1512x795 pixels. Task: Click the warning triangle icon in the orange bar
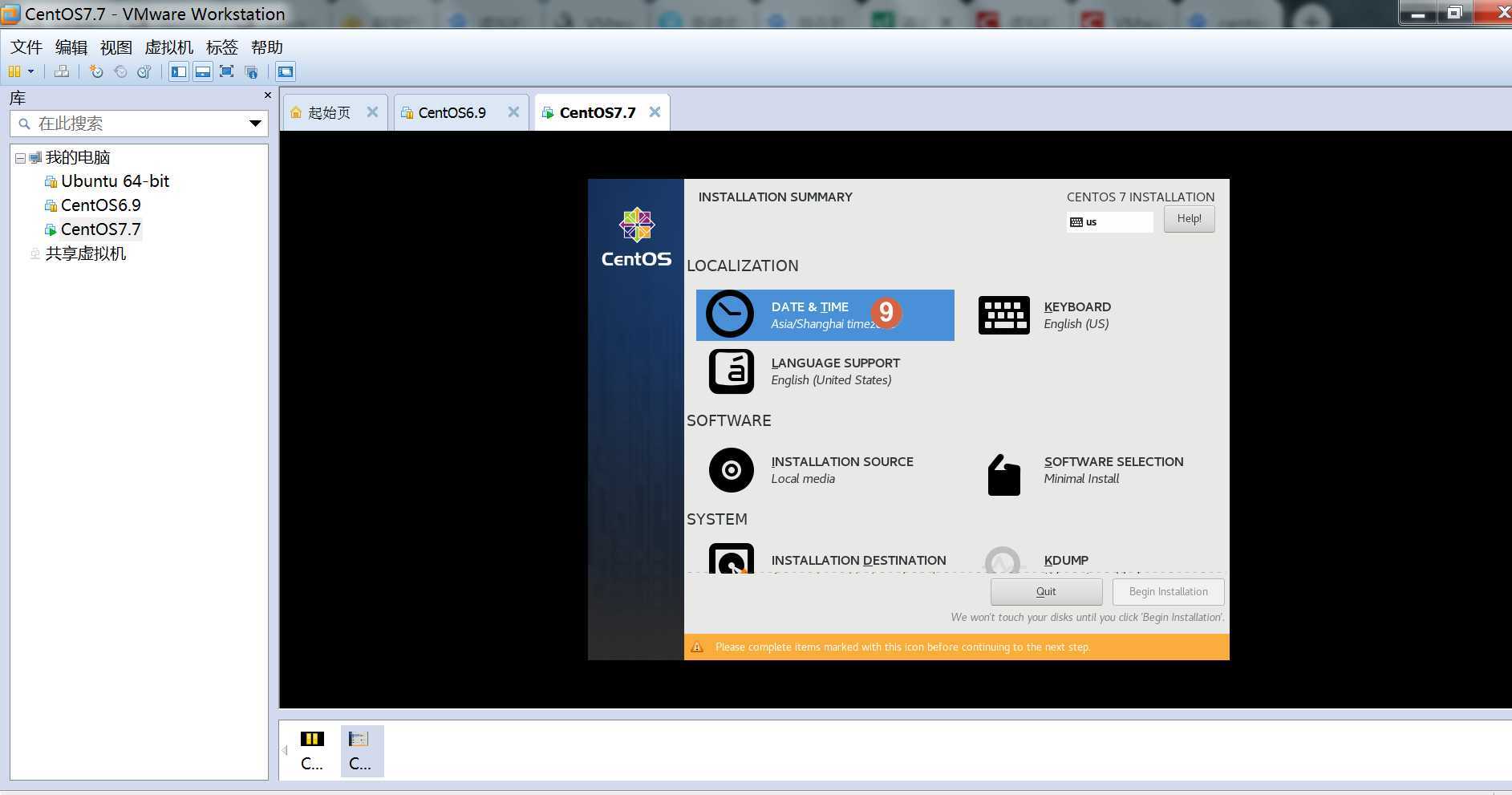(x=697, y=647)
